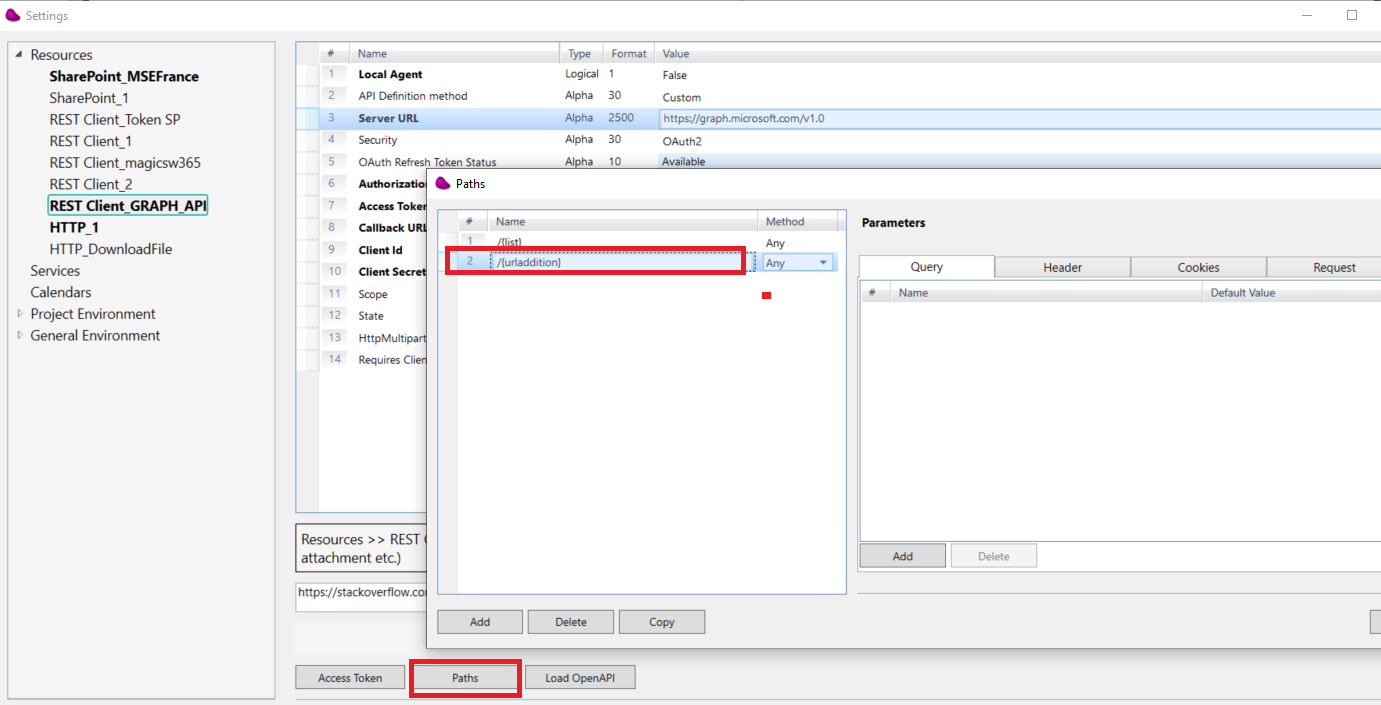Click the Load OpenAPI button
This screenshot has width=1381, height=705.
coord(580,677)
